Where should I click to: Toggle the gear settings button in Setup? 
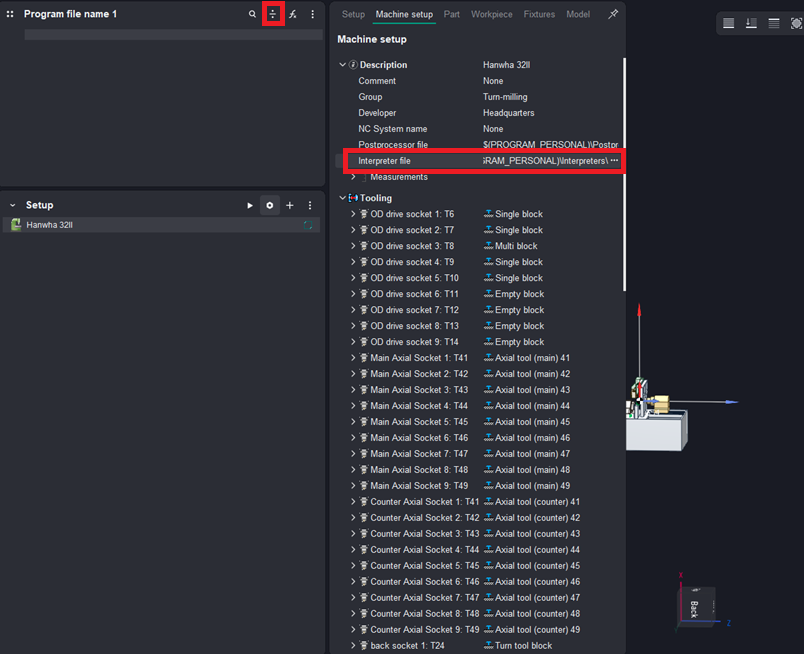[x=269, y=205]
